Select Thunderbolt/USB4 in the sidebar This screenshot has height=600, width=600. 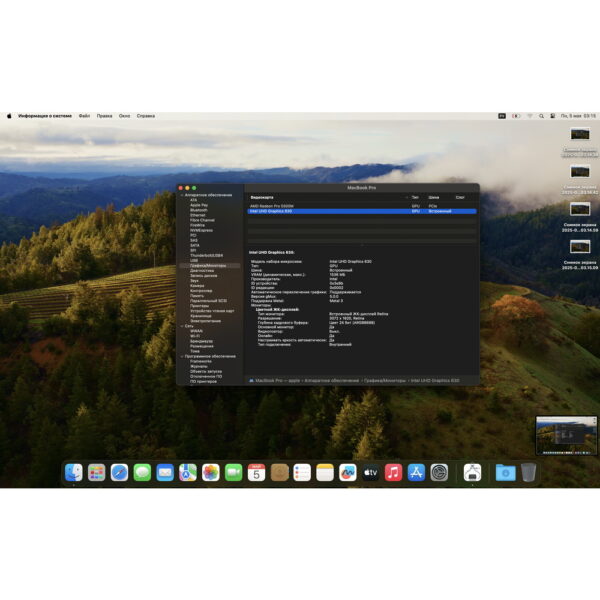coord(207,255)
